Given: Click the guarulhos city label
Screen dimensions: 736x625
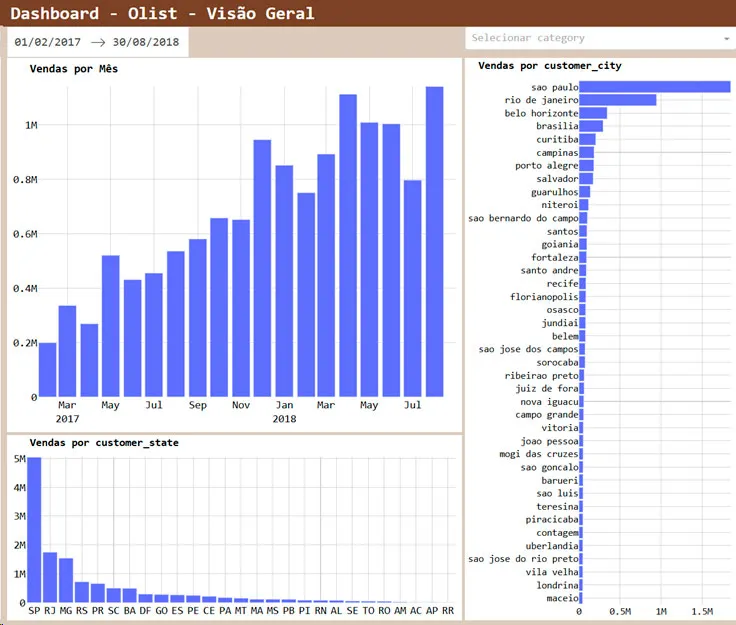Looking at the screenshot, I should (554, 192).
